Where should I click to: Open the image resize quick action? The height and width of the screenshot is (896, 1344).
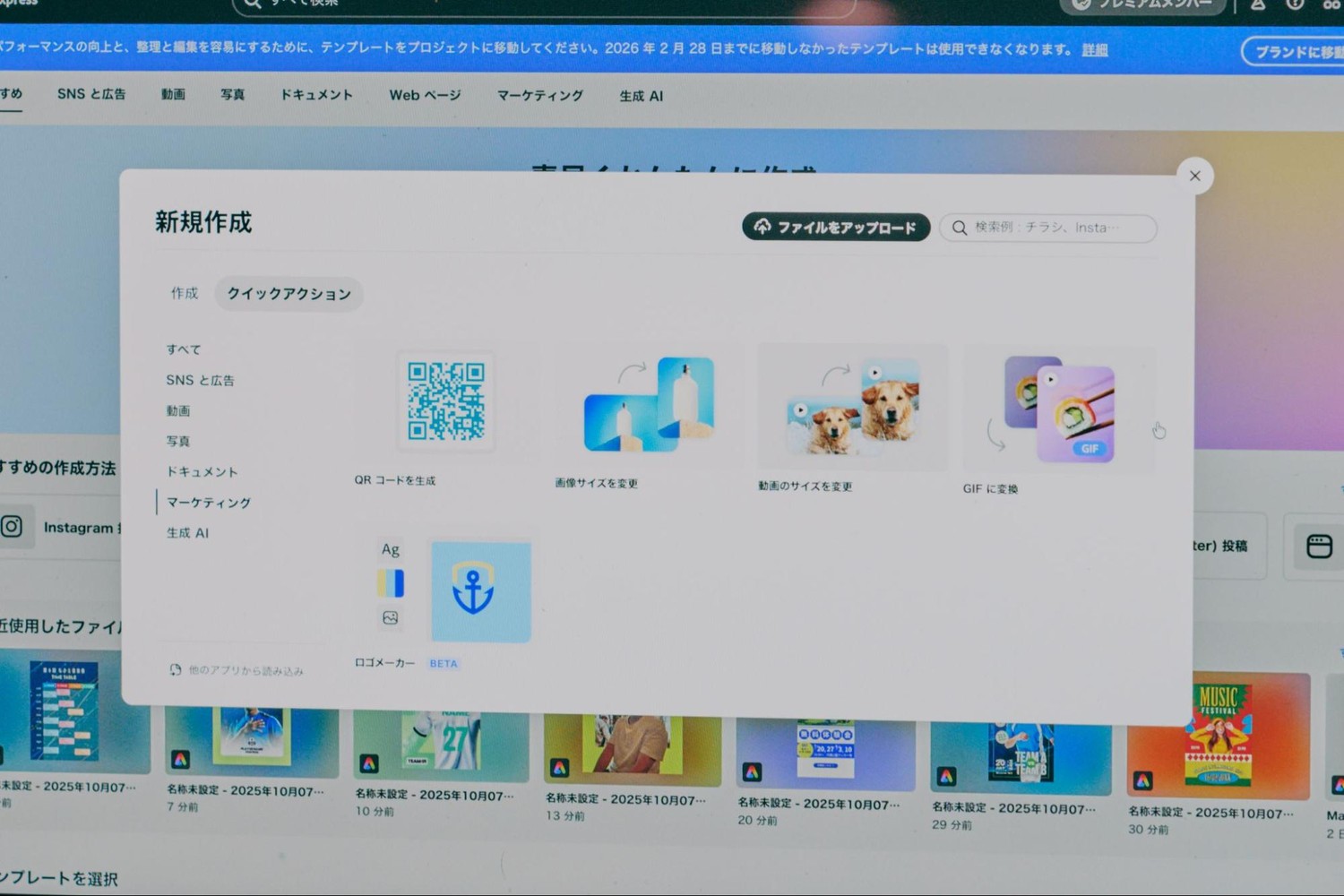[x=649, y=406]
